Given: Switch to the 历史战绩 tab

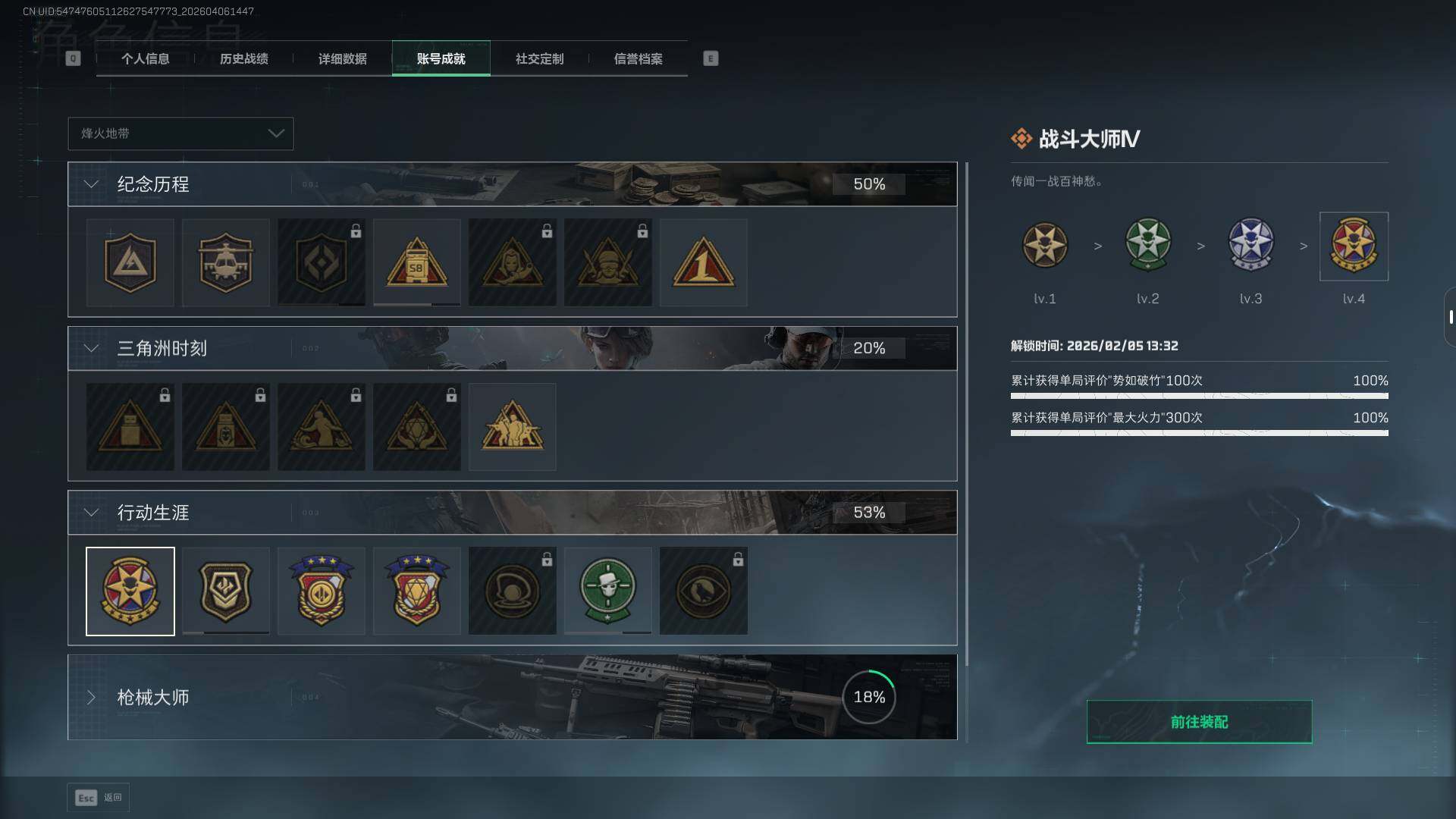Looking at the screenshot, I should 243,58.
